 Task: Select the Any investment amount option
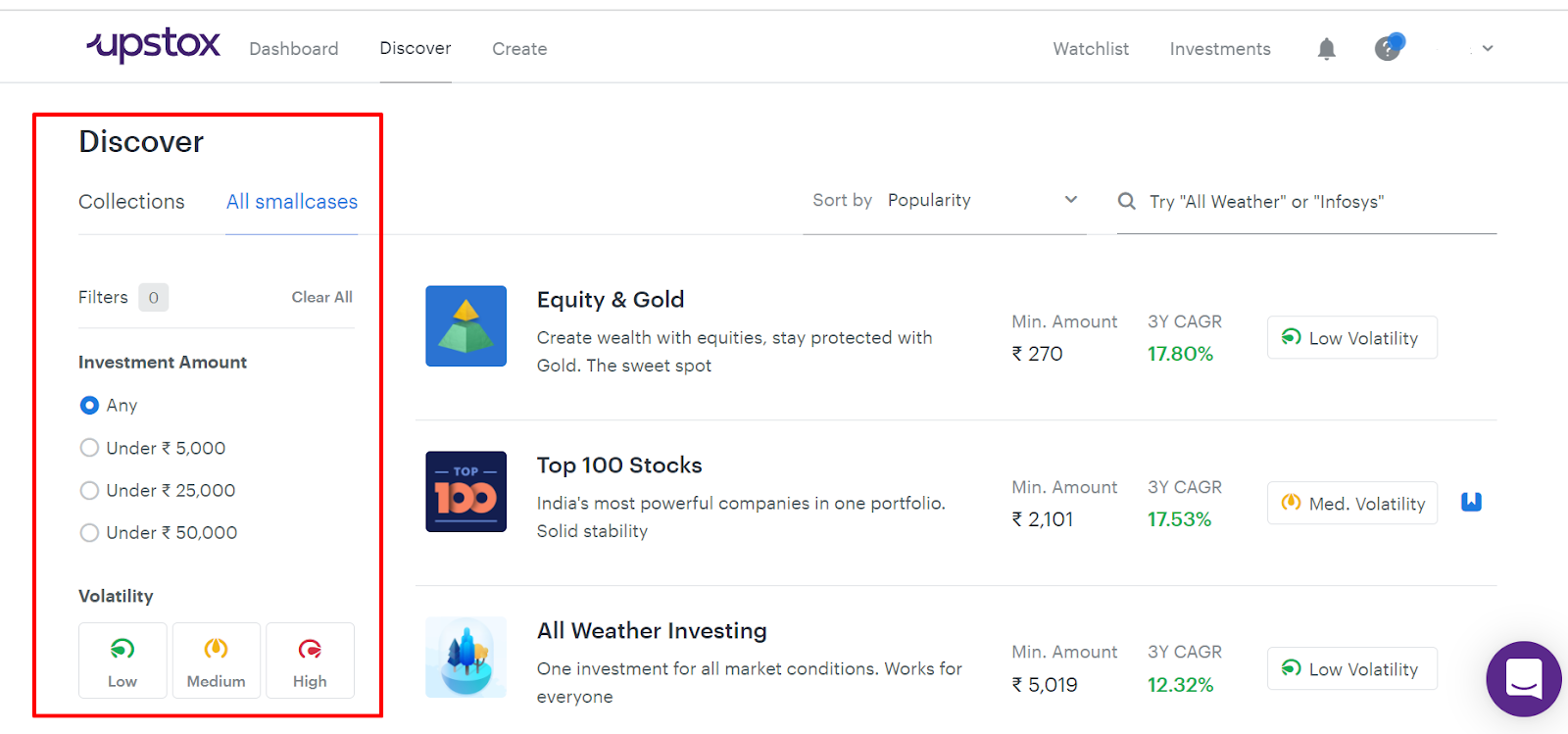coord(89,405)
